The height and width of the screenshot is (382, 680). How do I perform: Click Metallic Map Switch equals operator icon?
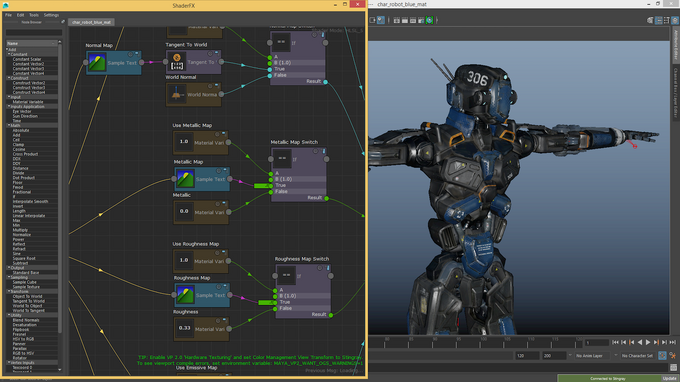(282, 159)
